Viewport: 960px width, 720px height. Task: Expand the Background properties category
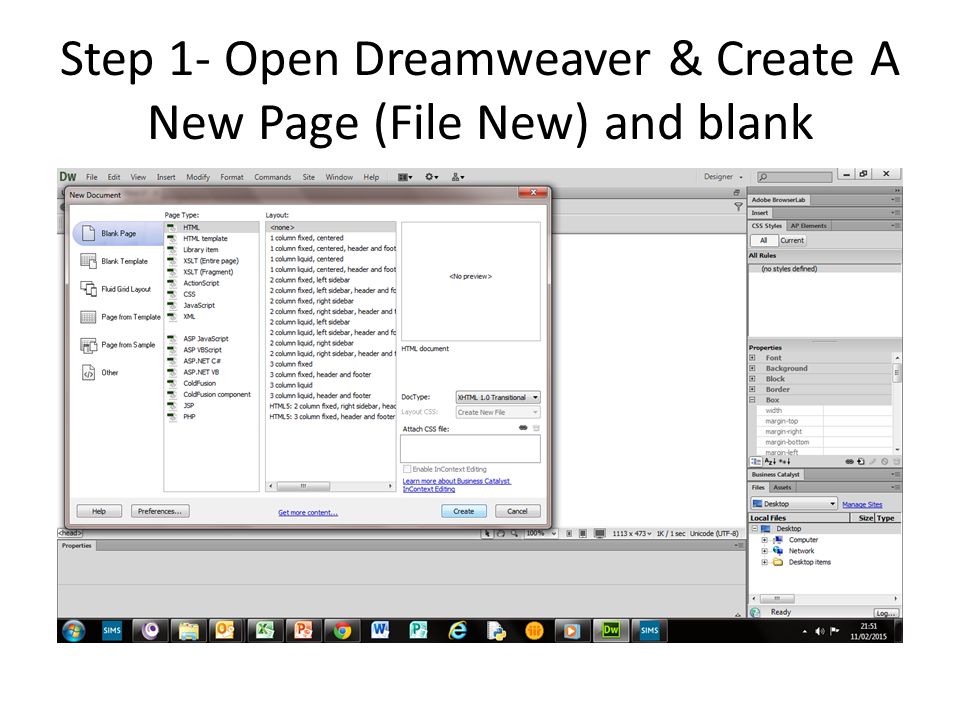(x=752, y=369)
